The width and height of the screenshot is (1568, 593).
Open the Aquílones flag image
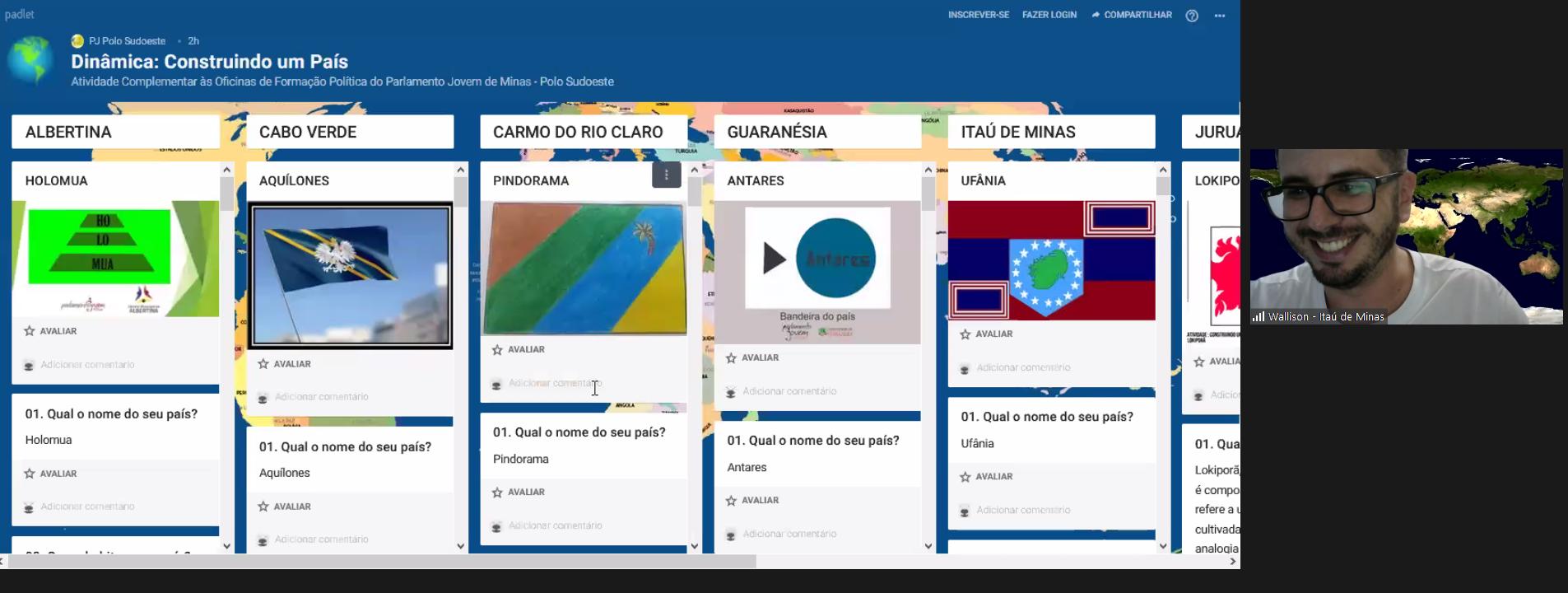point(350,275)
